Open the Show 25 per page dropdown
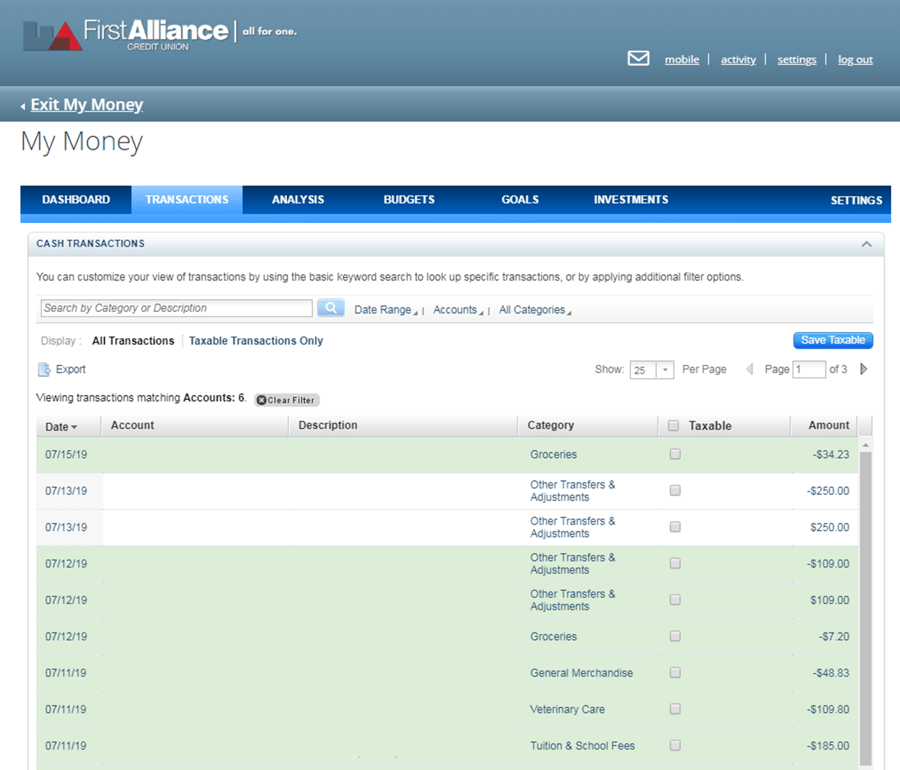This screenshot has width=900, height=770. click(651, 370)
